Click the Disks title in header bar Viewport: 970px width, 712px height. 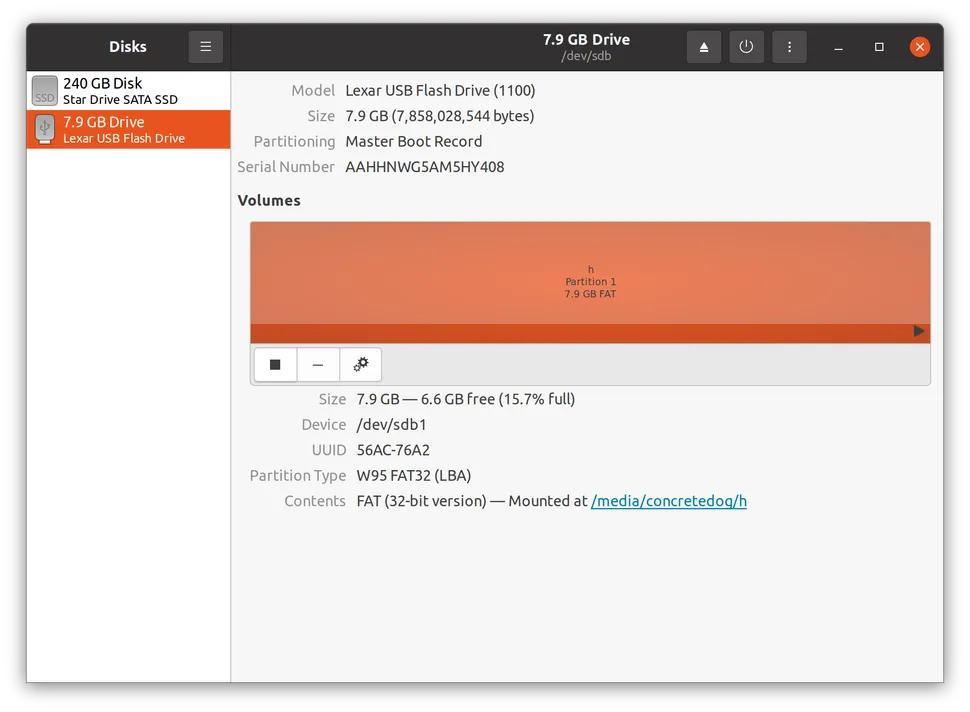[127, 46]
